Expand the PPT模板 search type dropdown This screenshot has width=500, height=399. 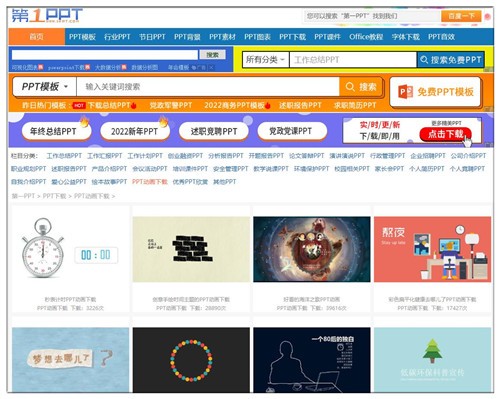45,87
